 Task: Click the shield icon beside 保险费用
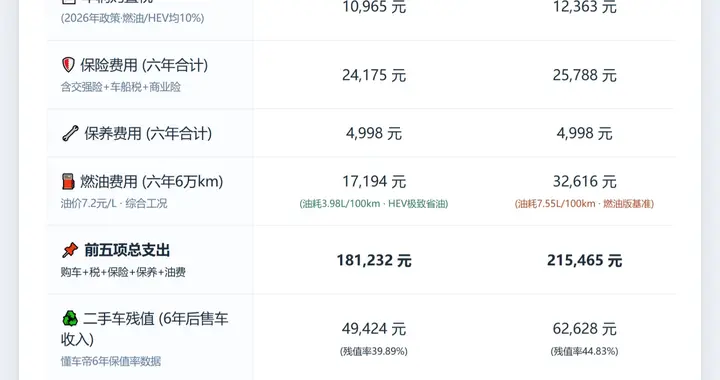68,65
